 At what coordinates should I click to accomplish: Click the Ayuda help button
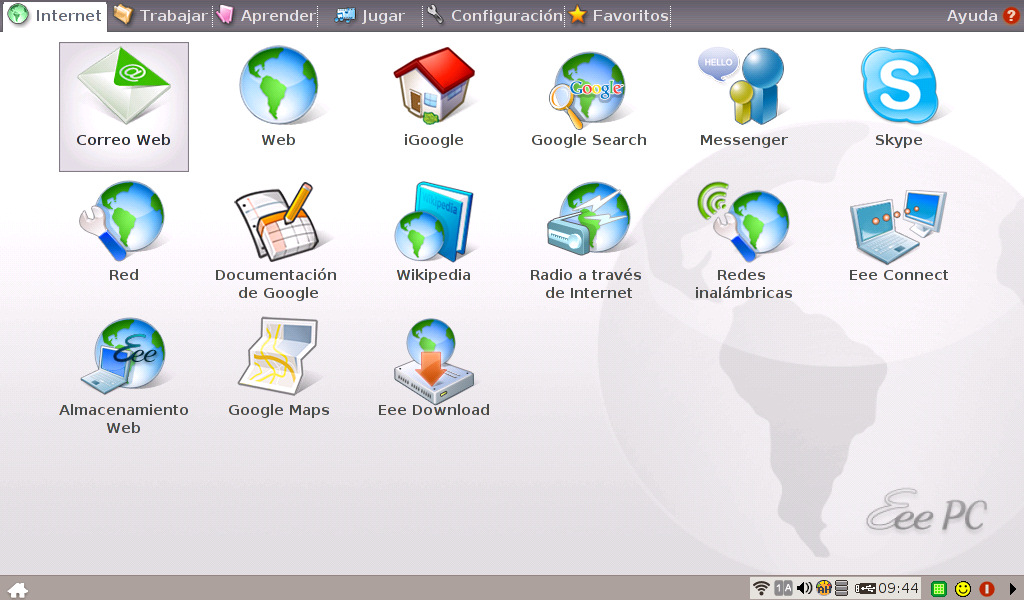pyautogui.click(x=982, y=16)
